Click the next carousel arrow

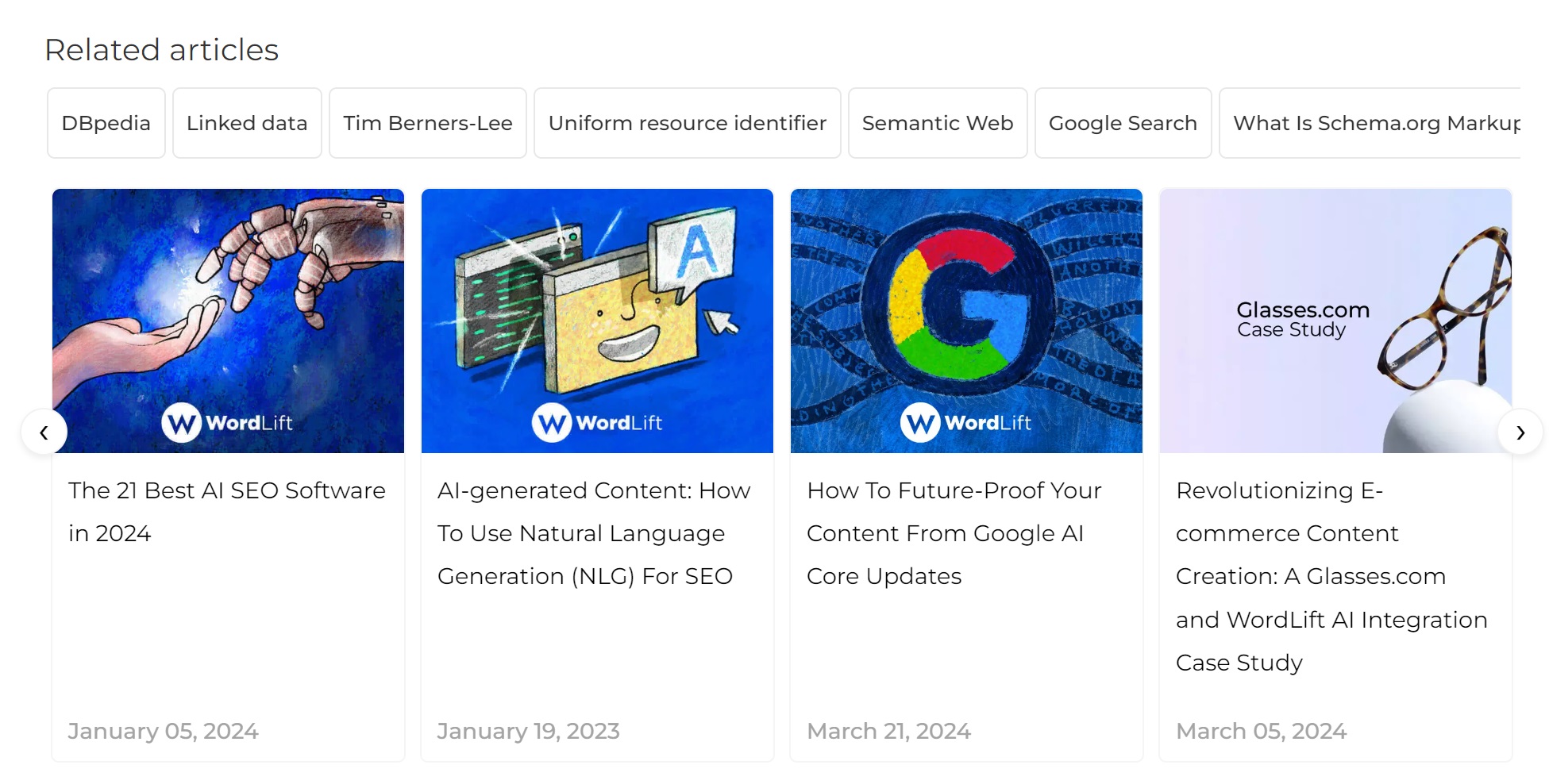[1520, 432]
